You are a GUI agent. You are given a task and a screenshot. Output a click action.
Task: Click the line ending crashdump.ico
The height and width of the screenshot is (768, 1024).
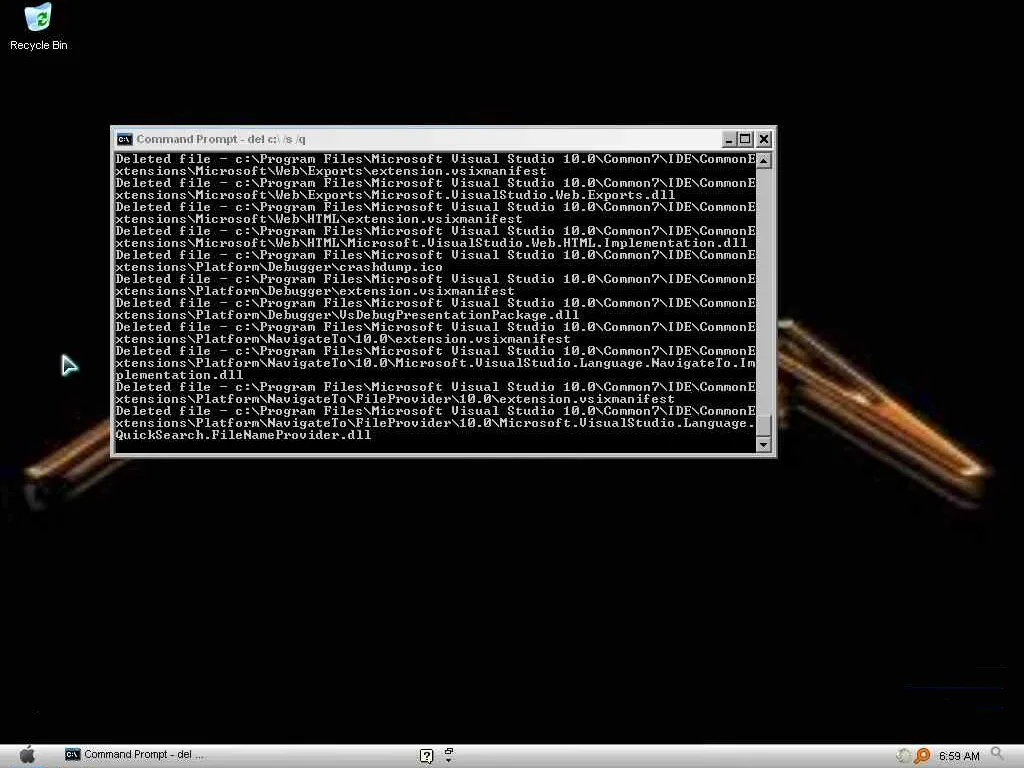pyautogui.click(x=279, y=267)
